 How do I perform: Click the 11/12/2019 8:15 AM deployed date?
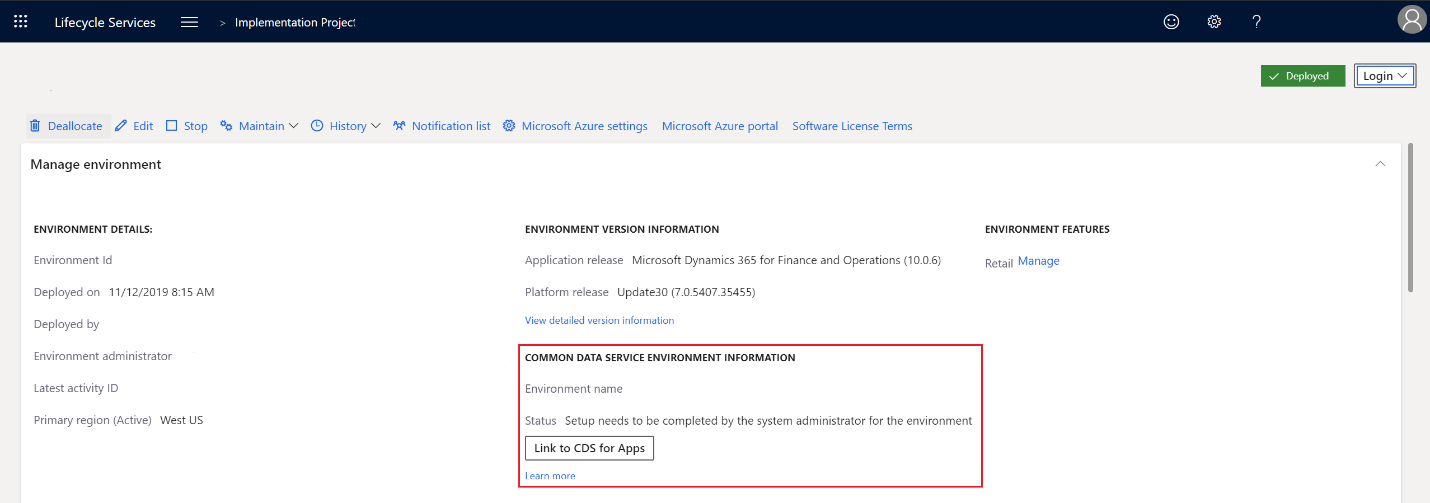(x=162, y=292)
